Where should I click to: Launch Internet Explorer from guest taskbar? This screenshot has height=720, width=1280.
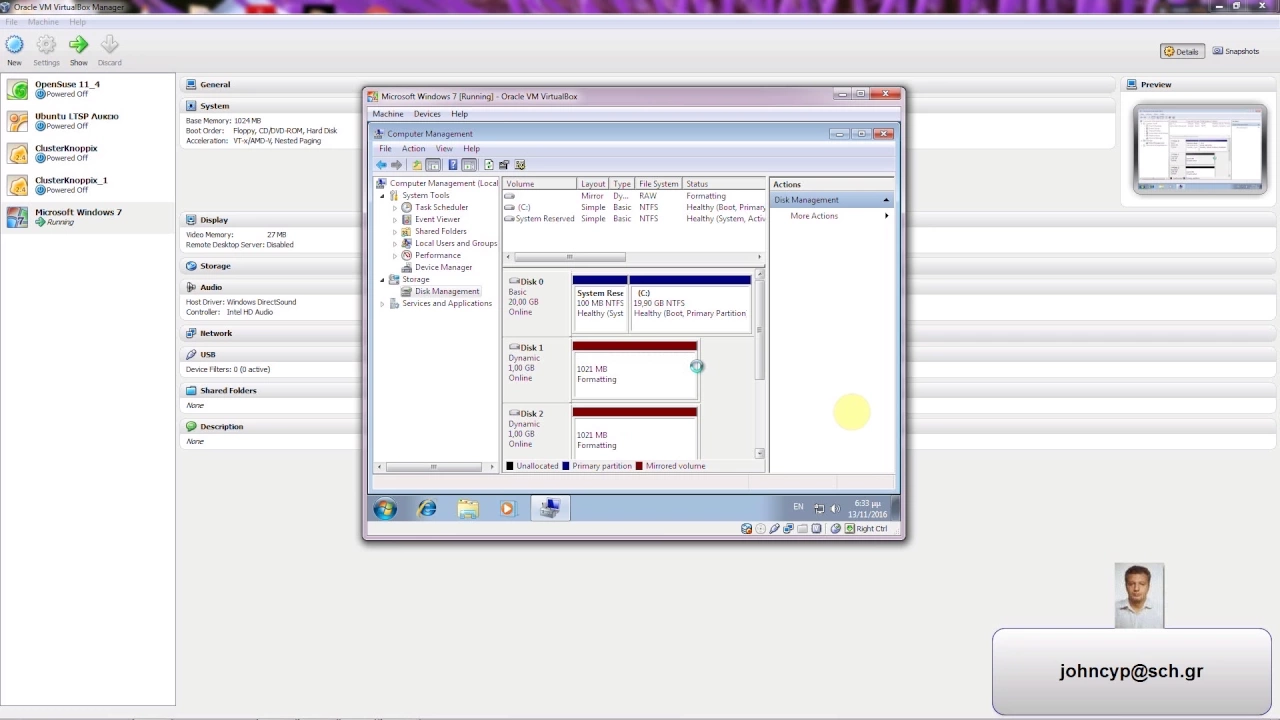click(427, 509)
